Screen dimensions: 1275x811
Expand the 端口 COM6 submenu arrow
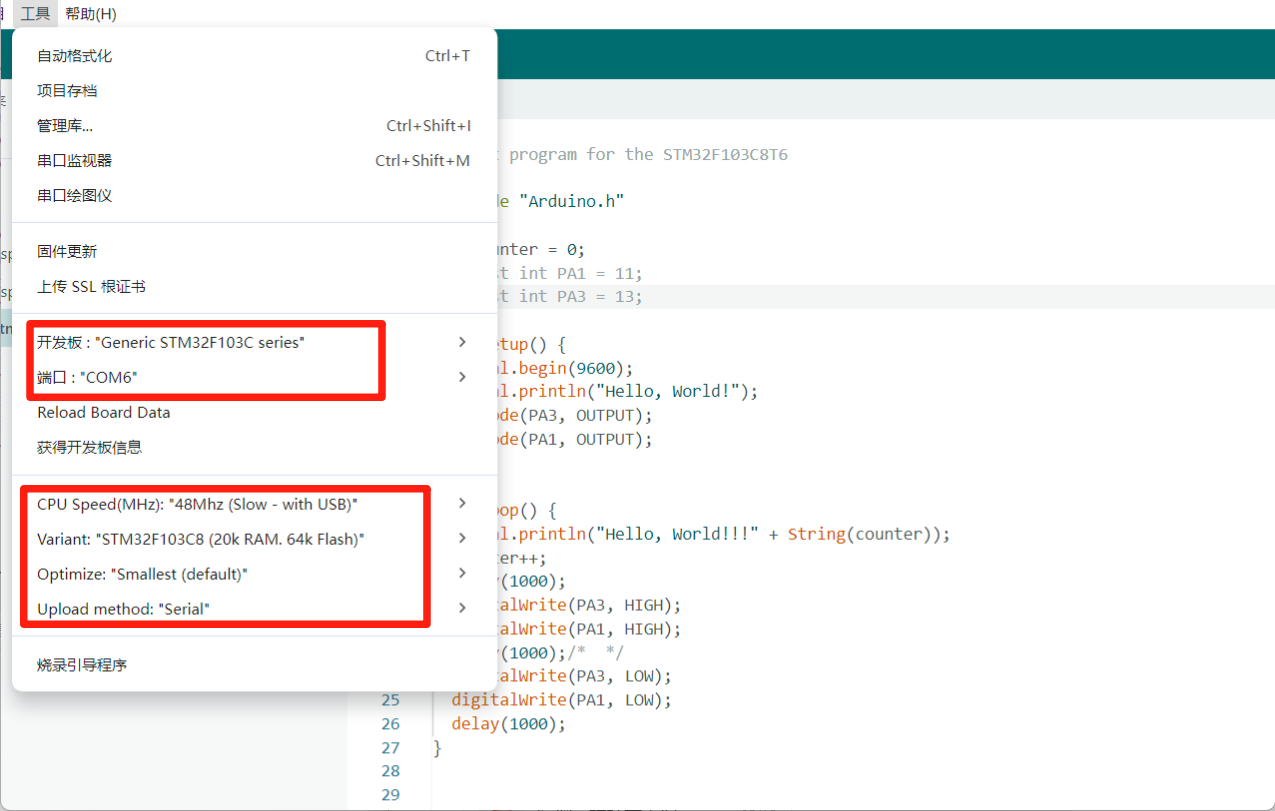462,377
